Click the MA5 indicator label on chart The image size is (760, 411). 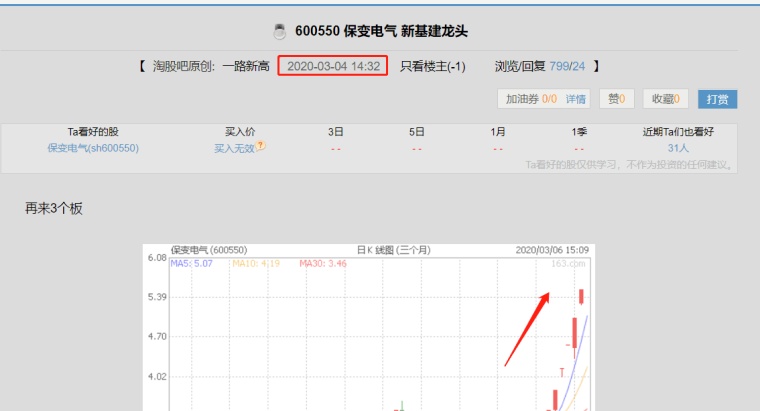191,264
